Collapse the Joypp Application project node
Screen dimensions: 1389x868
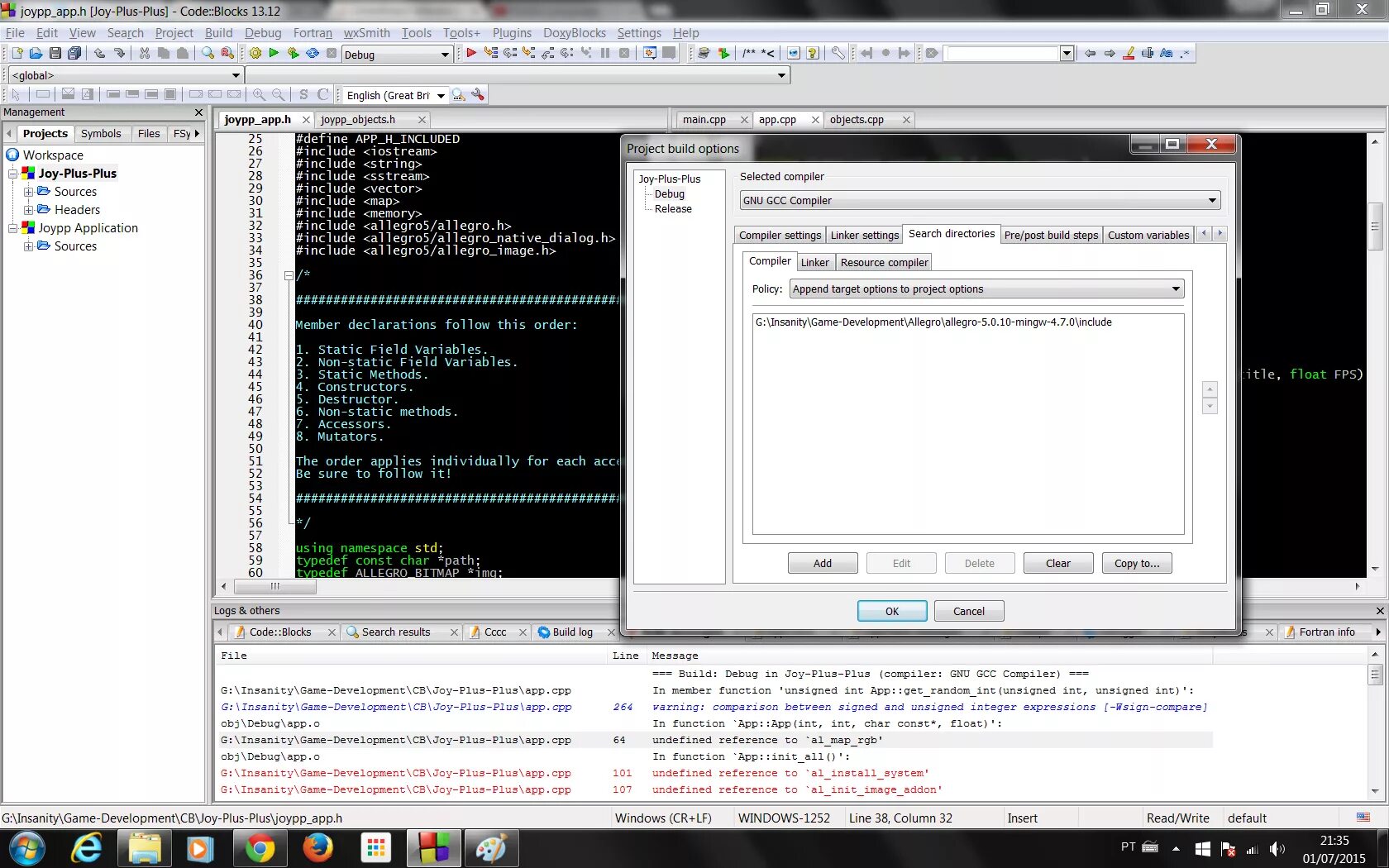(13, 228)
